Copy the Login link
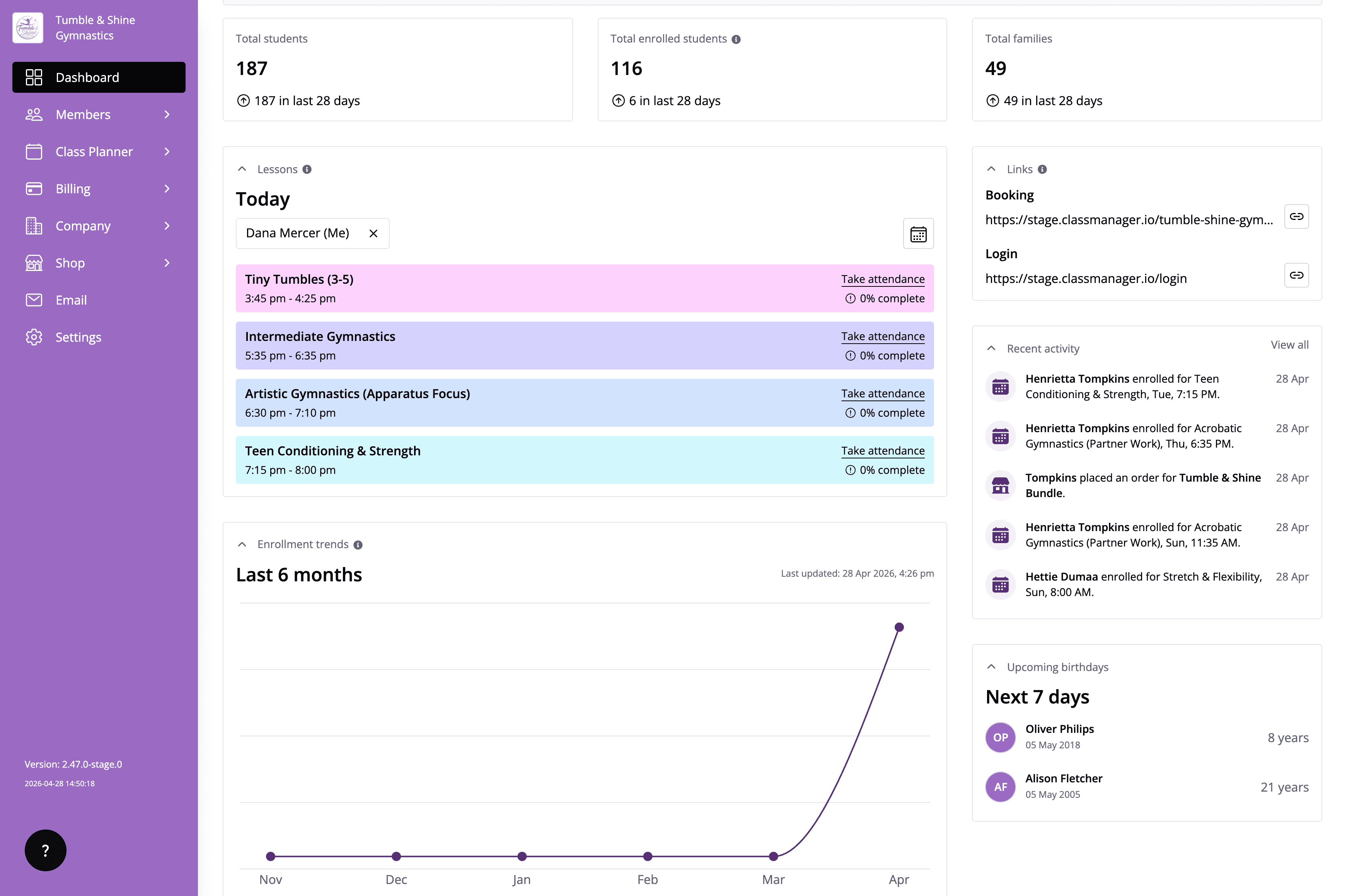Image resolution: width=1347 pixels, height=896 pixels. pos(1296,276)
